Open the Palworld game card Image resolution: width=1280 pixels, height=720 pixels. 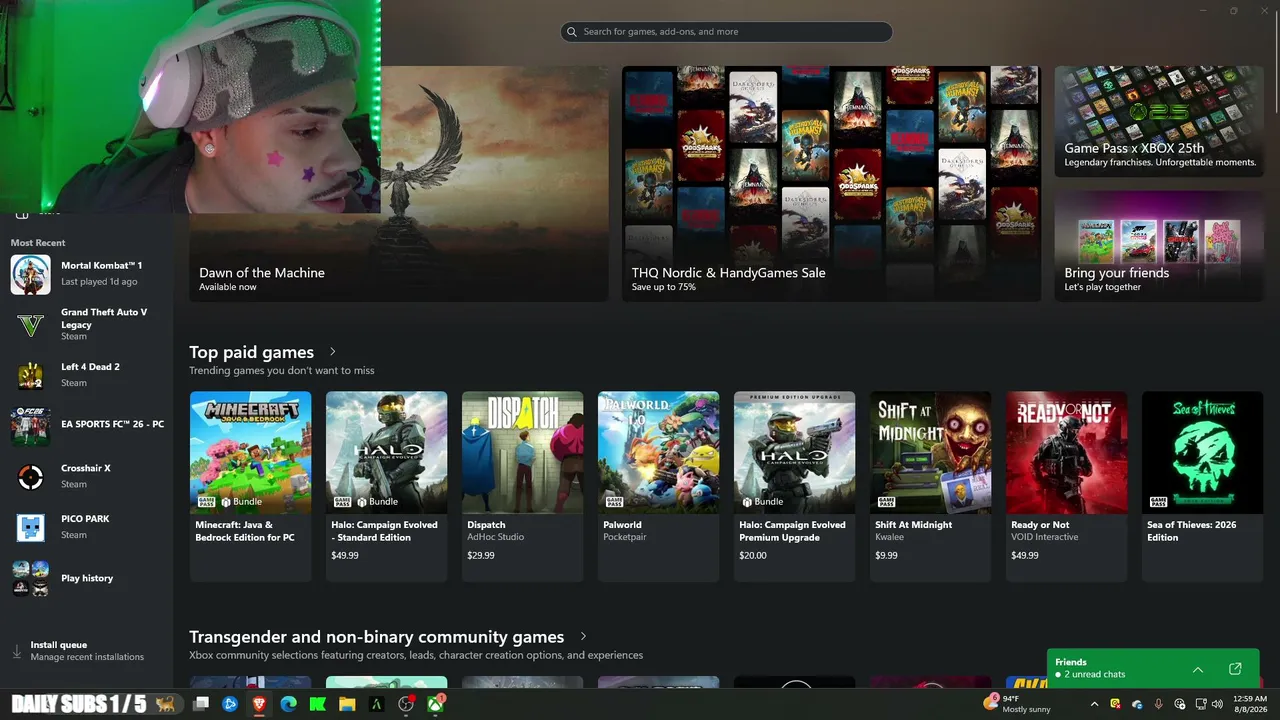(x=658, y=487)
